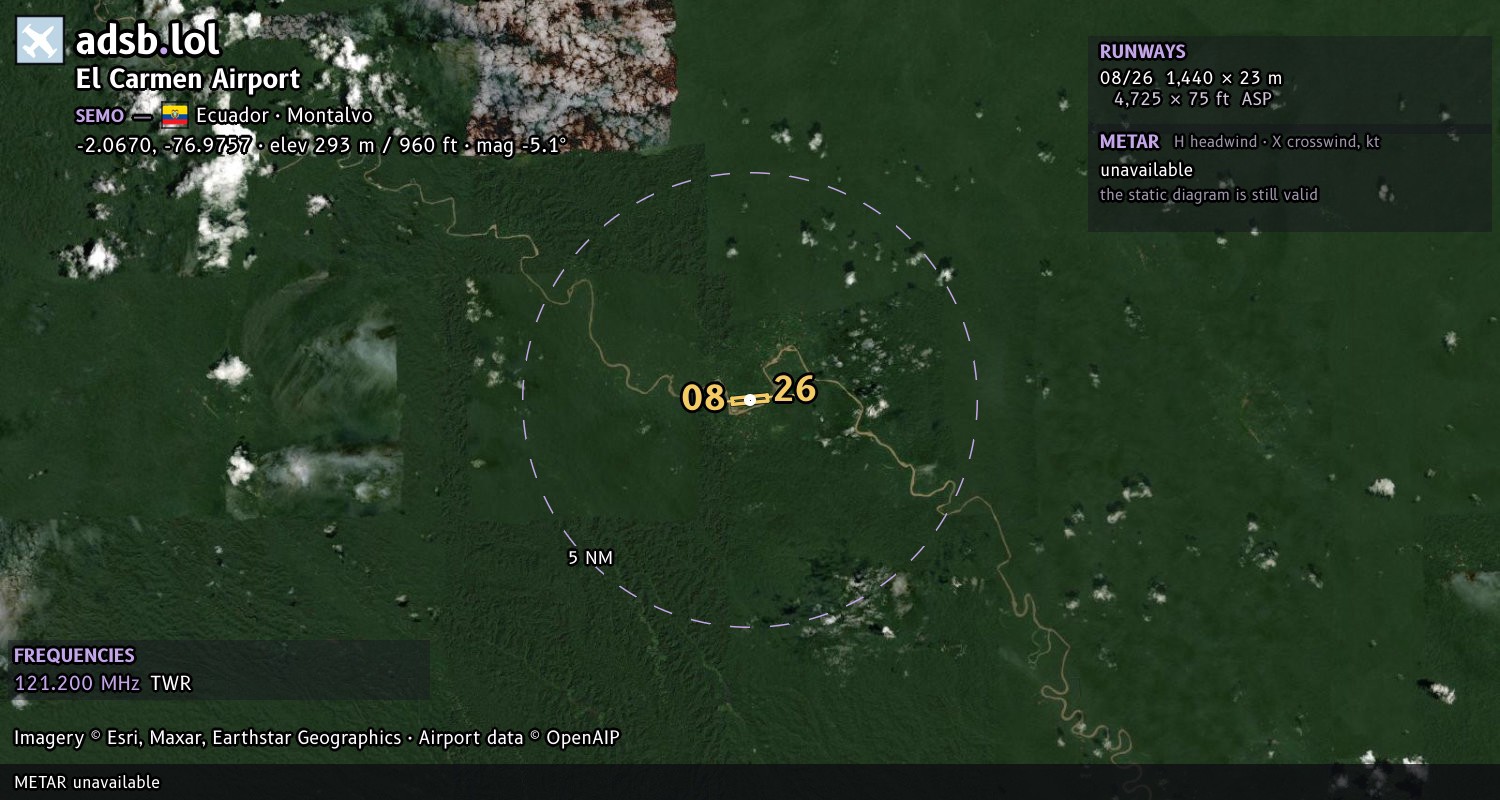
Task: Click the adsb.lol site title
Action: pos(147,40)
